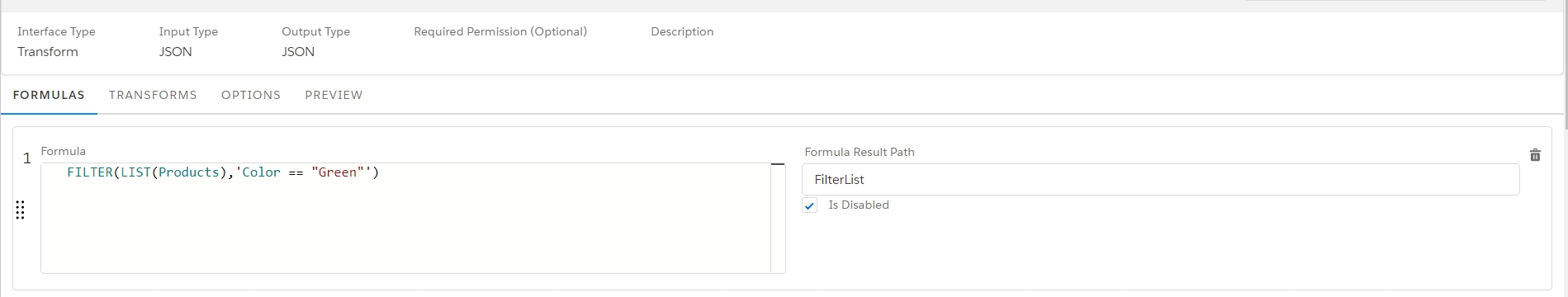Click formula row number 1
1568x297 pixels.
[x=27, y=158]
